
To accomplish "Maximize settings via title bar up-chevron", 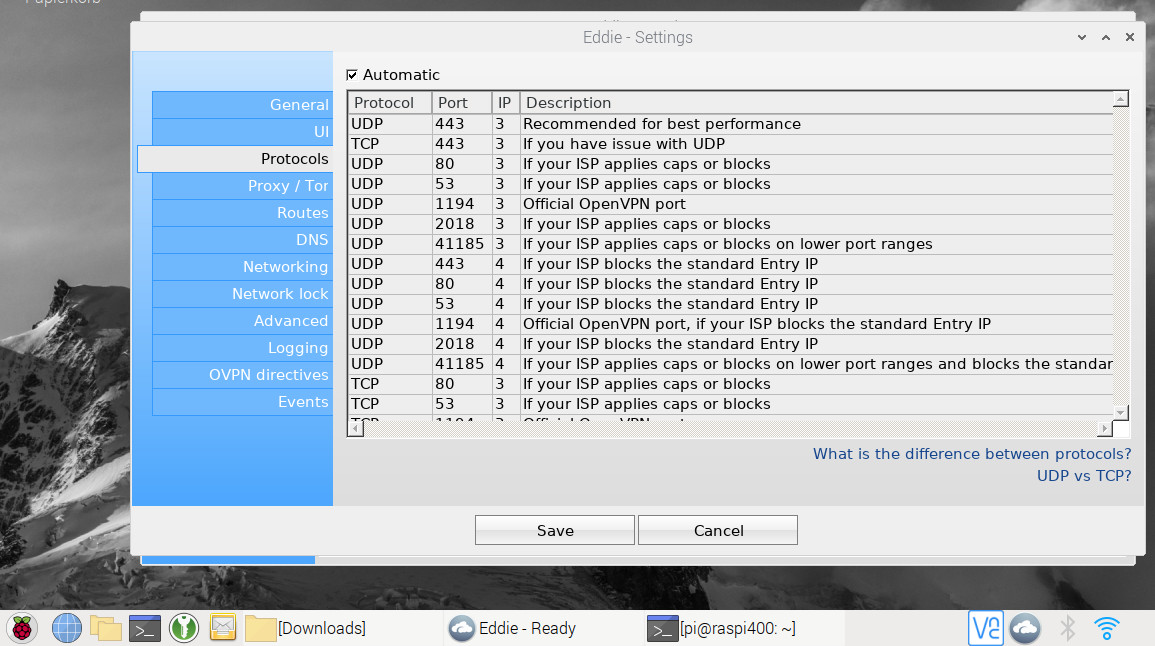I will coord(1106,37).
